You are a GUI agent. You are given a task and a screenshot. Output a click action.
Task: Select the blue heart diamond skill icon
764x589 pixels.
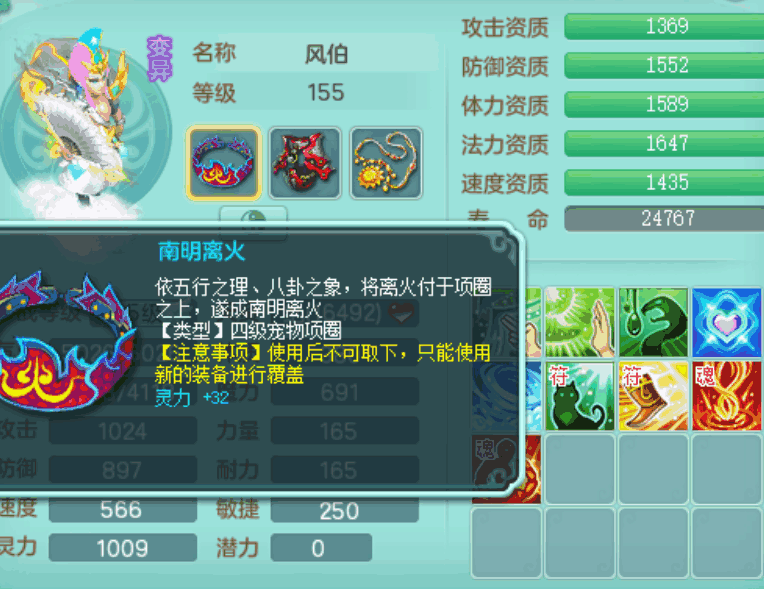click(726, 322)
